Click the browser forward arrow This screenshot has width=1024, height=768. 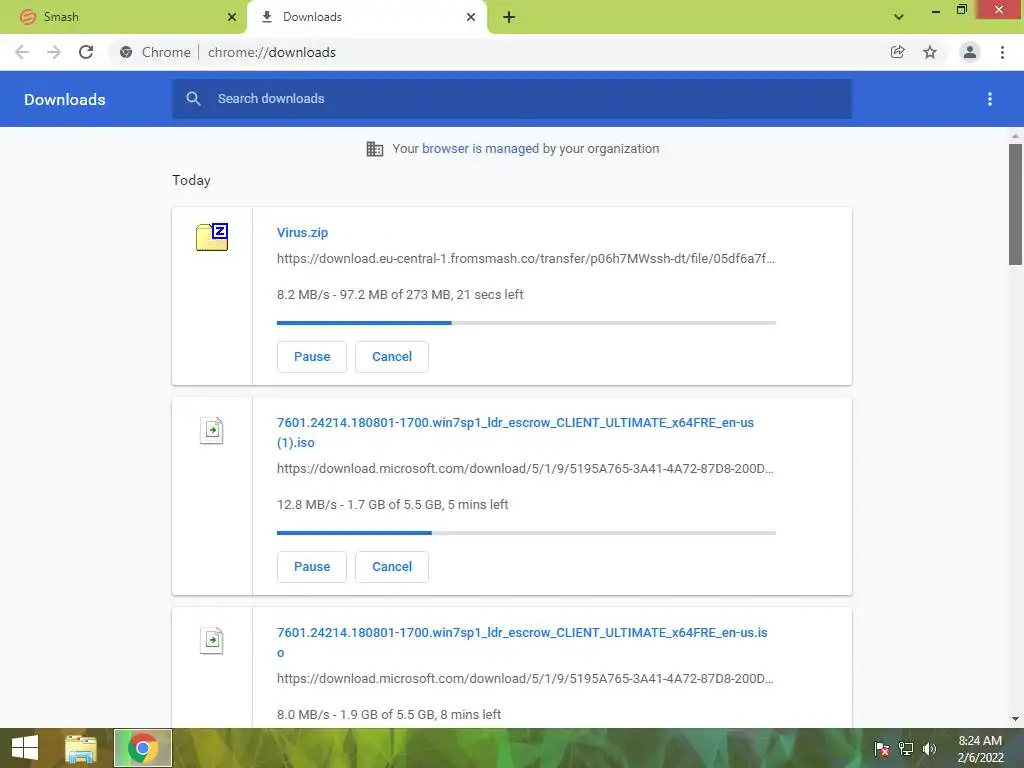[54, 52]
